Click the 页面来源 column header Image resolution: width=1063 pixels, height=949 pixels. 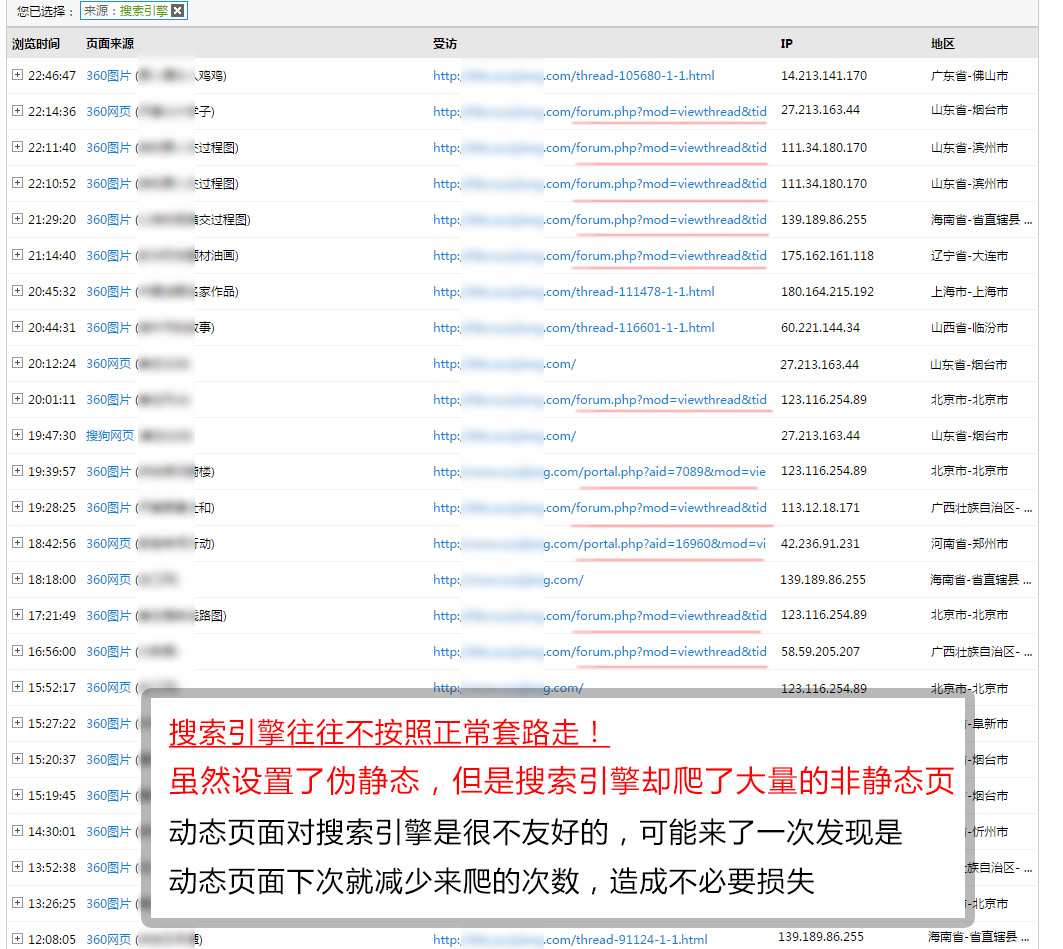tap(110, 43)
